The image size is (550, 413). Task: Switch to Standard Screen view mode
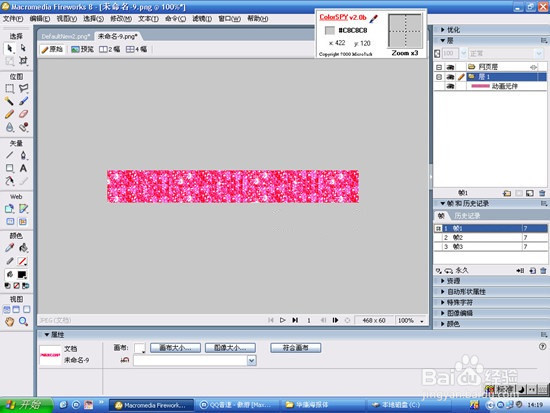7,309
